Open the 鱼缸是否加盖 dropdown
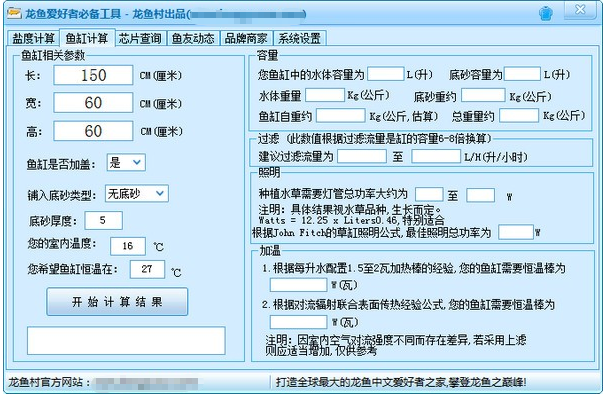The height and width of the screenshot is (396, 605). (126, 162)
